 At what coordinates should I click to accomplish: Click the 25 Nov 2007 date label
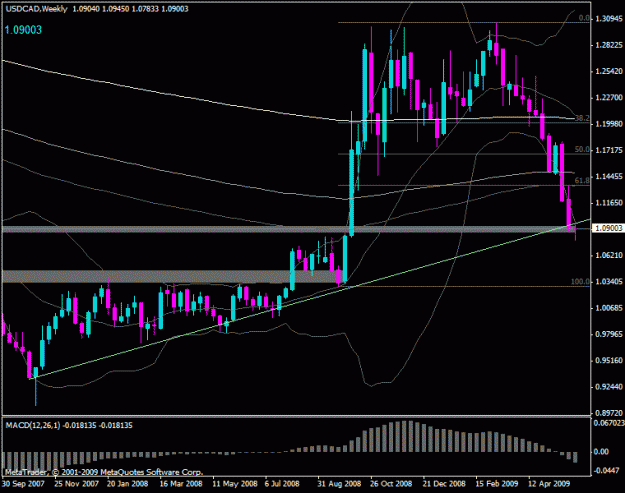(77, 484)
